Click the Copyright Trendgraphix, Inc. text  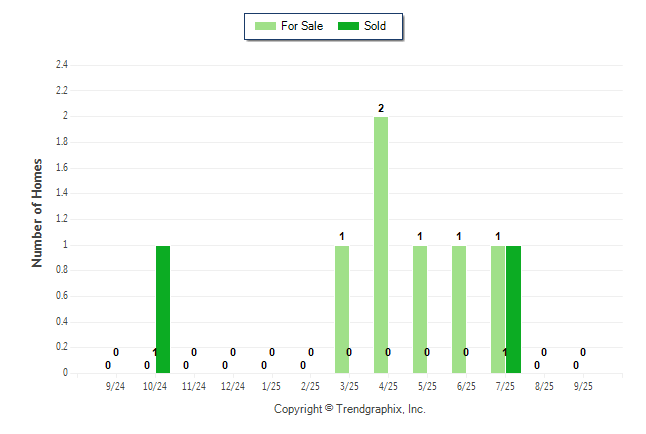coord(350,409)
